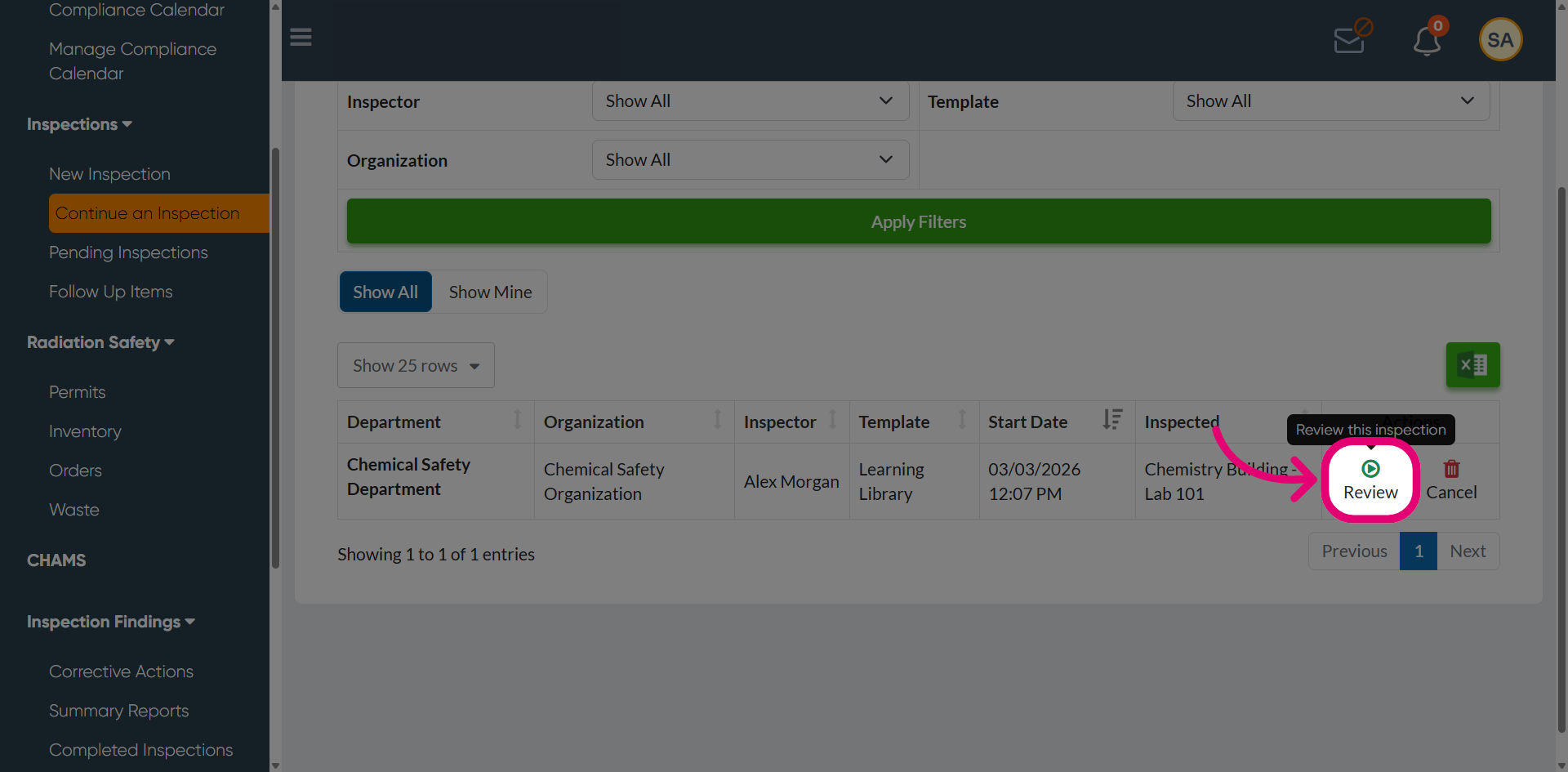Export table to Excel

(1472, 365)
